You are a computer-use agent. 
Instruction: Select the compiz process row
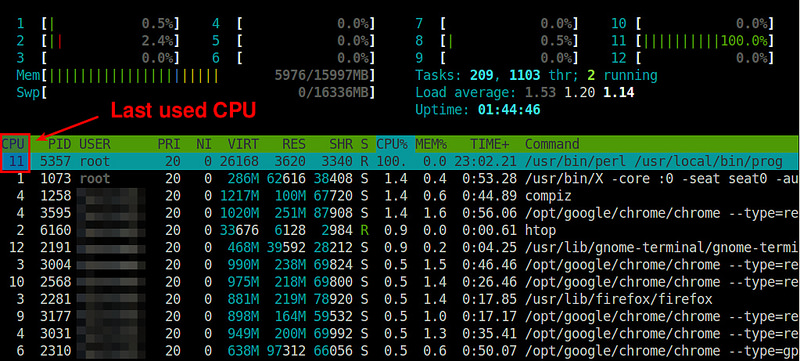tap(400, 196)
